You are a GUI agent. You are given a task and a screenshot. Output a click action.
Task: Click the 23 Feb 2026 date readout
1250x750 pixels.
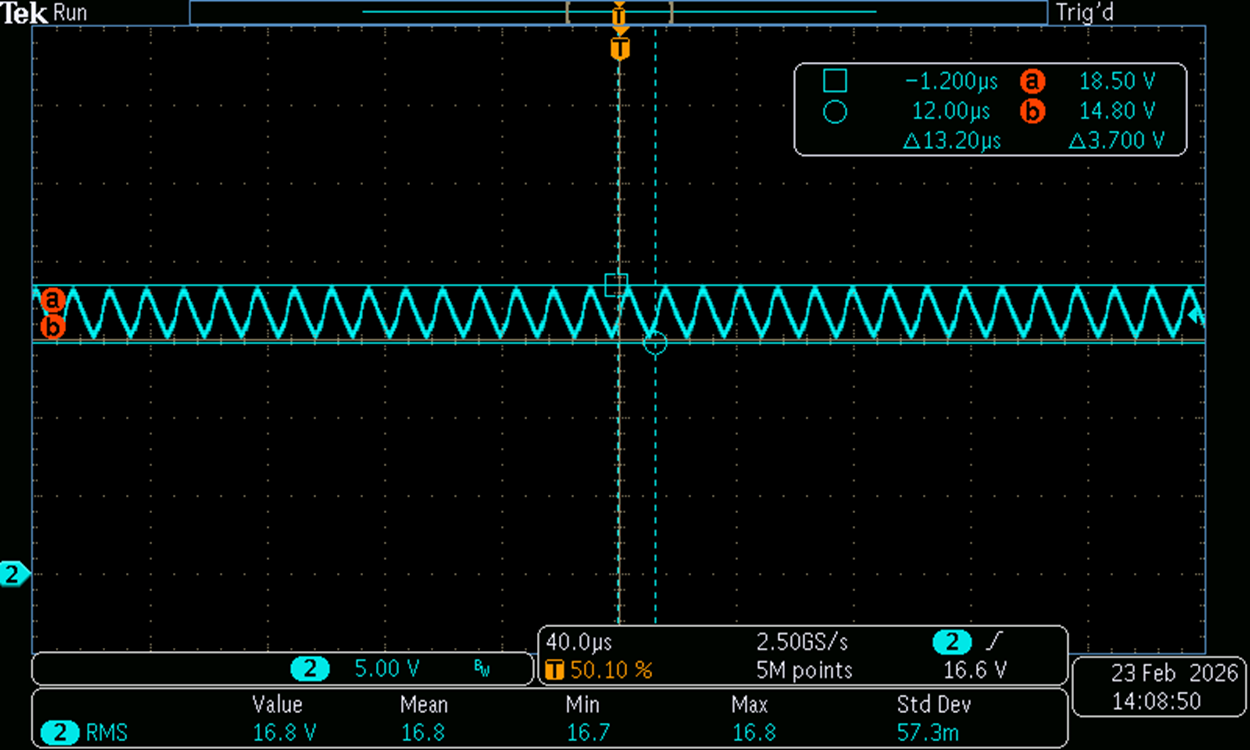1175,673
